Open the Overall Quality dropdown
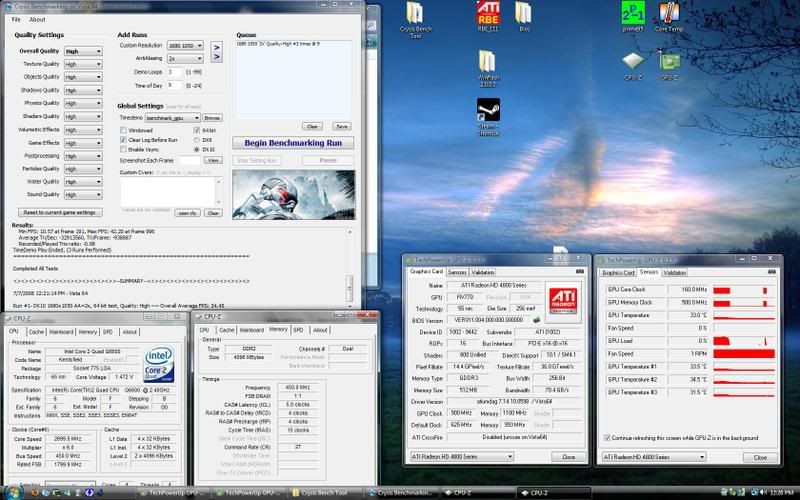 click(x=83, y=51)
